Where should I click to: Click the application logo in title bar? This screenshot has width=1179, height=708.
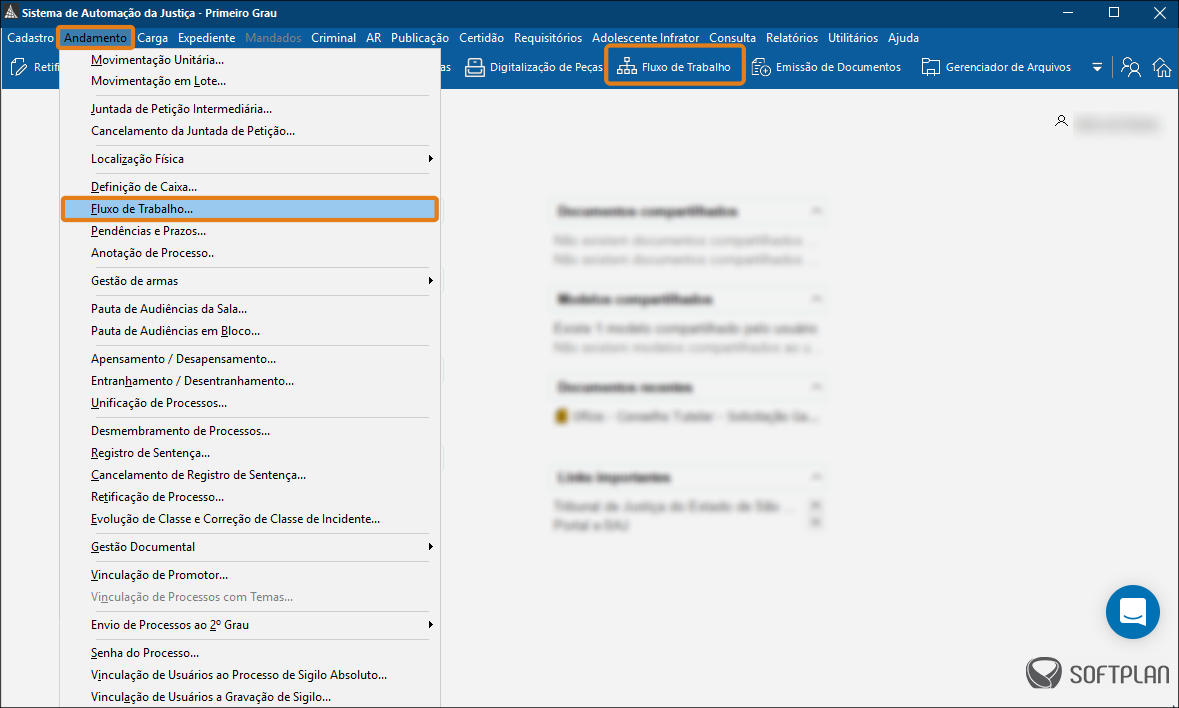11,13
